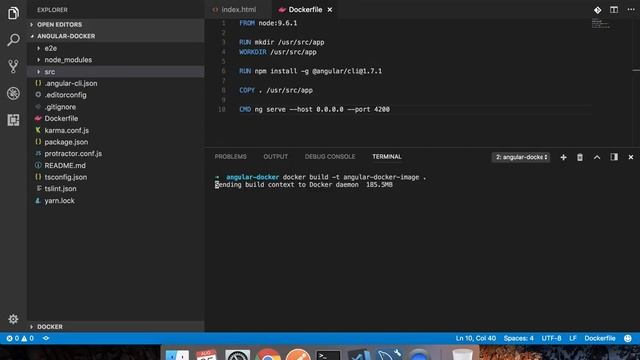Click the LF end-of-line setting

pos(573,338)
